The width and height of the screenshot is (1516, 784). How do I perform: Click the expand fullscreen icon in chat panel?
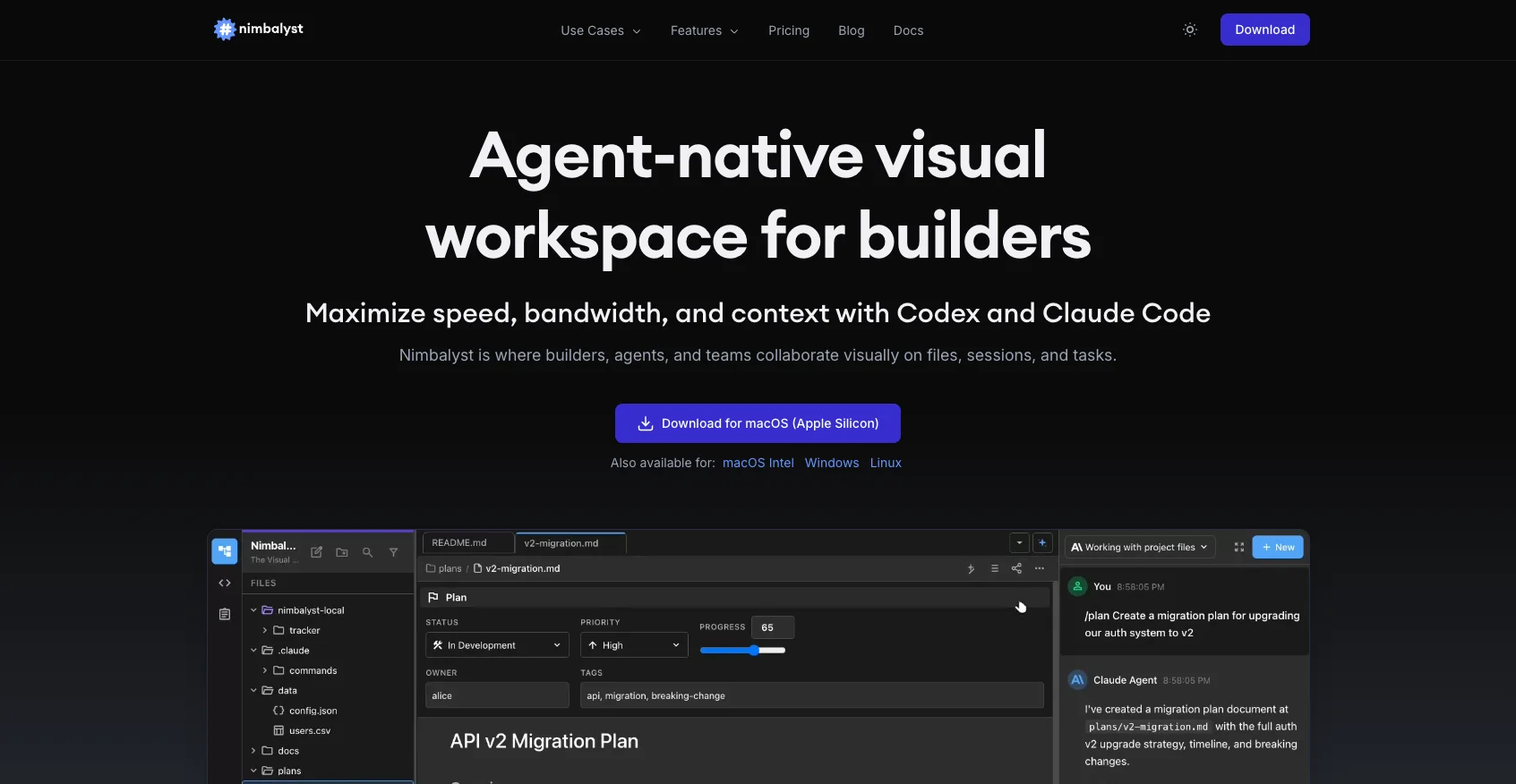pos(1239,547)
